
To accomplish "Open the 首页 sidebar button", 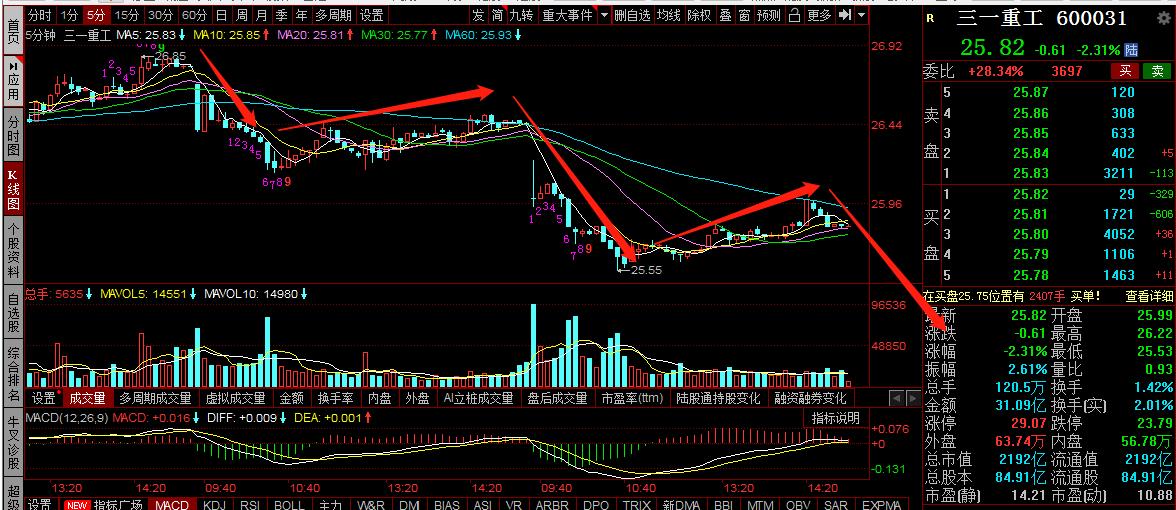I will click(13, 27).
